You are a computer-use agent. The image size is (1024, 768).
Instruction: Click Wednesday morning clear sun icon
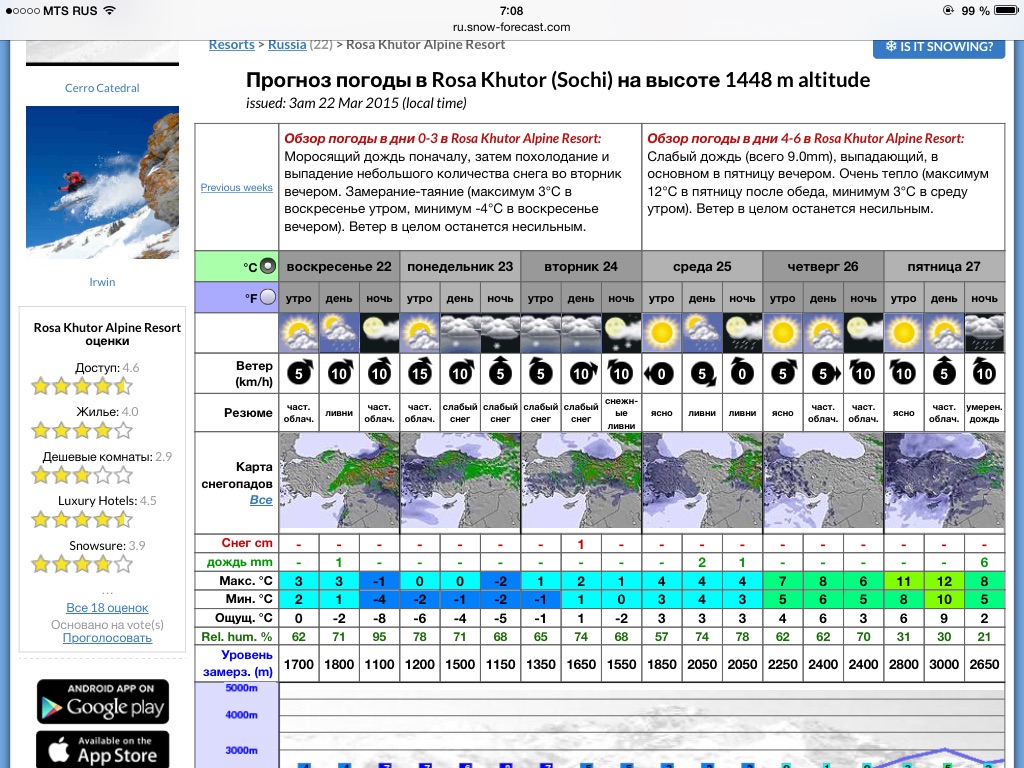[x=662, y=333]
